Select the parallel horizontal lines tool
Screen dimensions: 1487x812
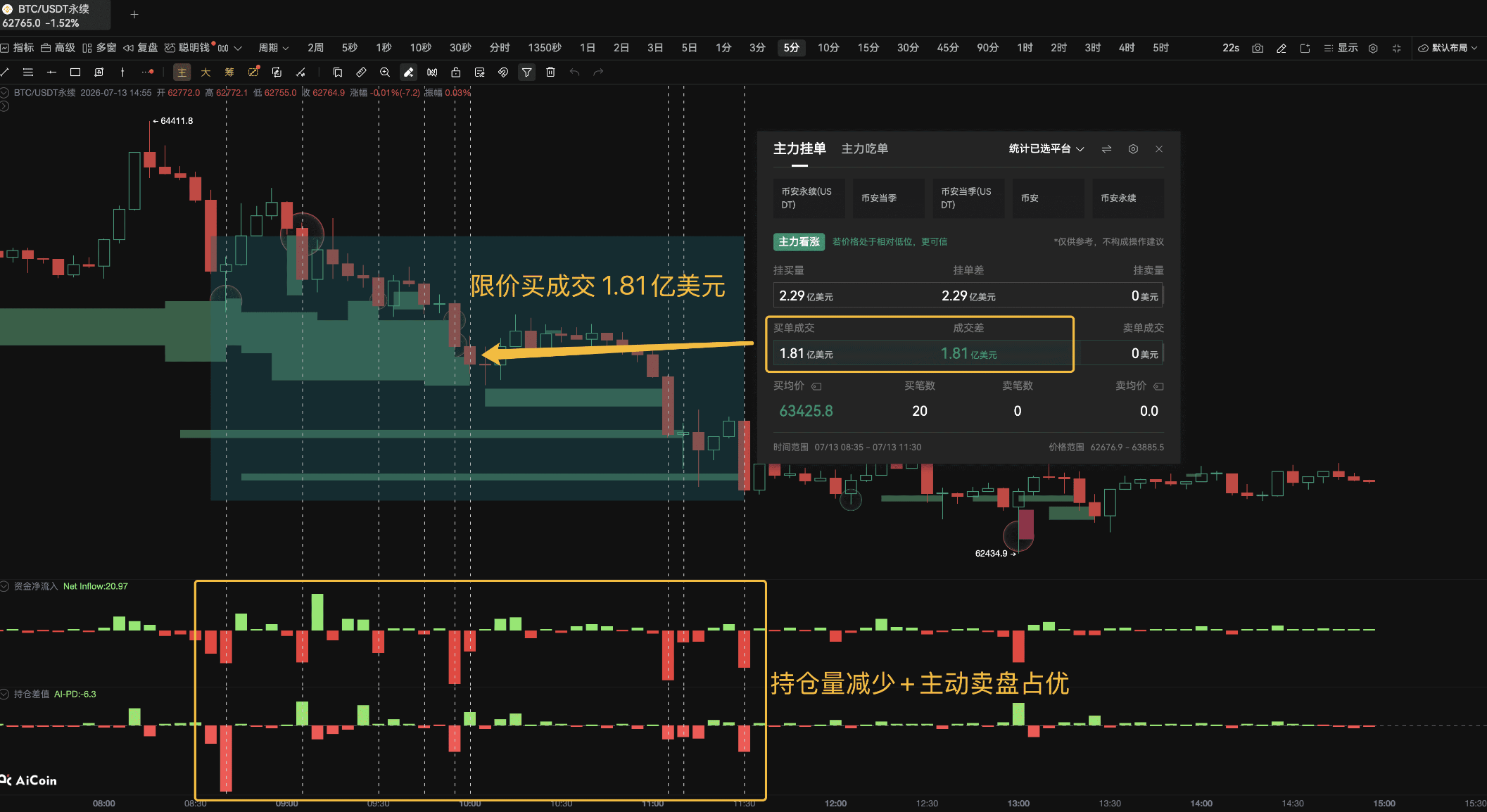coord(28,72)
